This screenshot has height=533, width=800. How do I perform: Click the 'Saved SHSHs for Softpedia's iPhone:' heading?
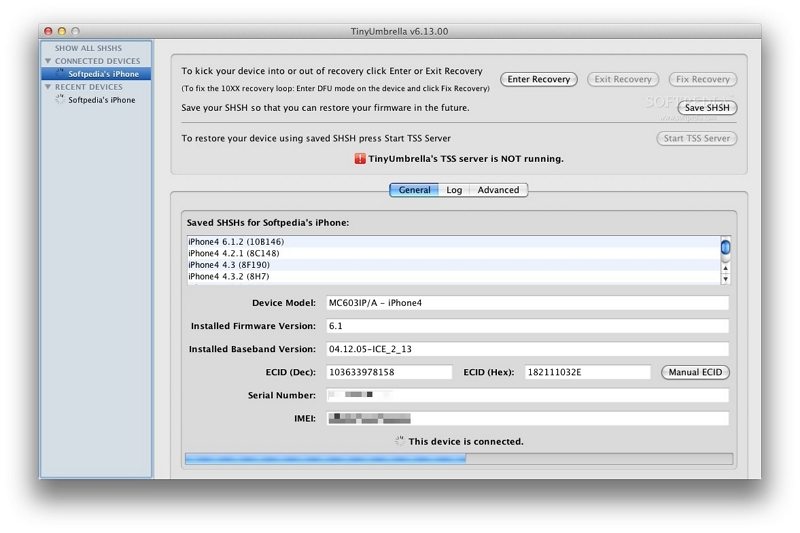click(x=268, y=223)
